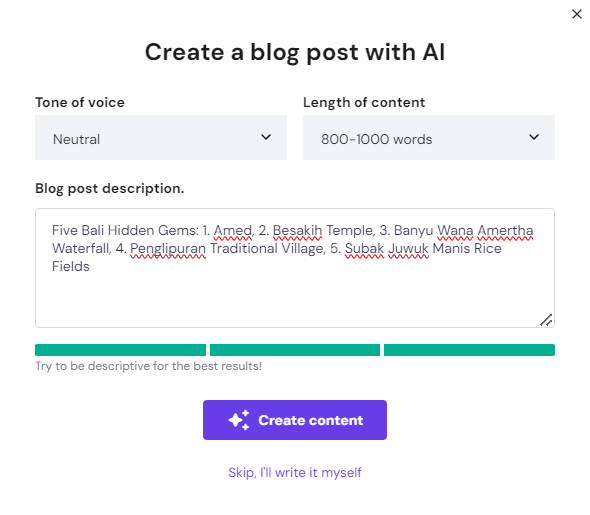
Task: Place cursor on the word 'Juwuk'
Action: click(408, 249)
